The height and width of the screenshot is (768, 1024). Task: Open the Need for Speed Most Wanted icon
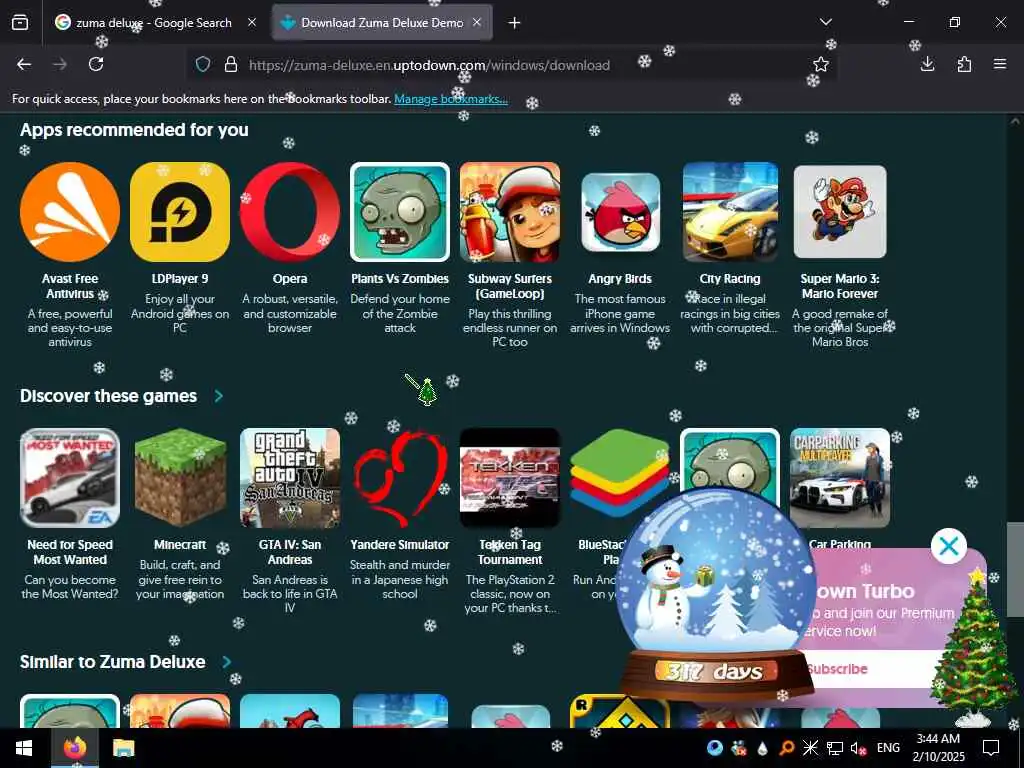[70, 478]
